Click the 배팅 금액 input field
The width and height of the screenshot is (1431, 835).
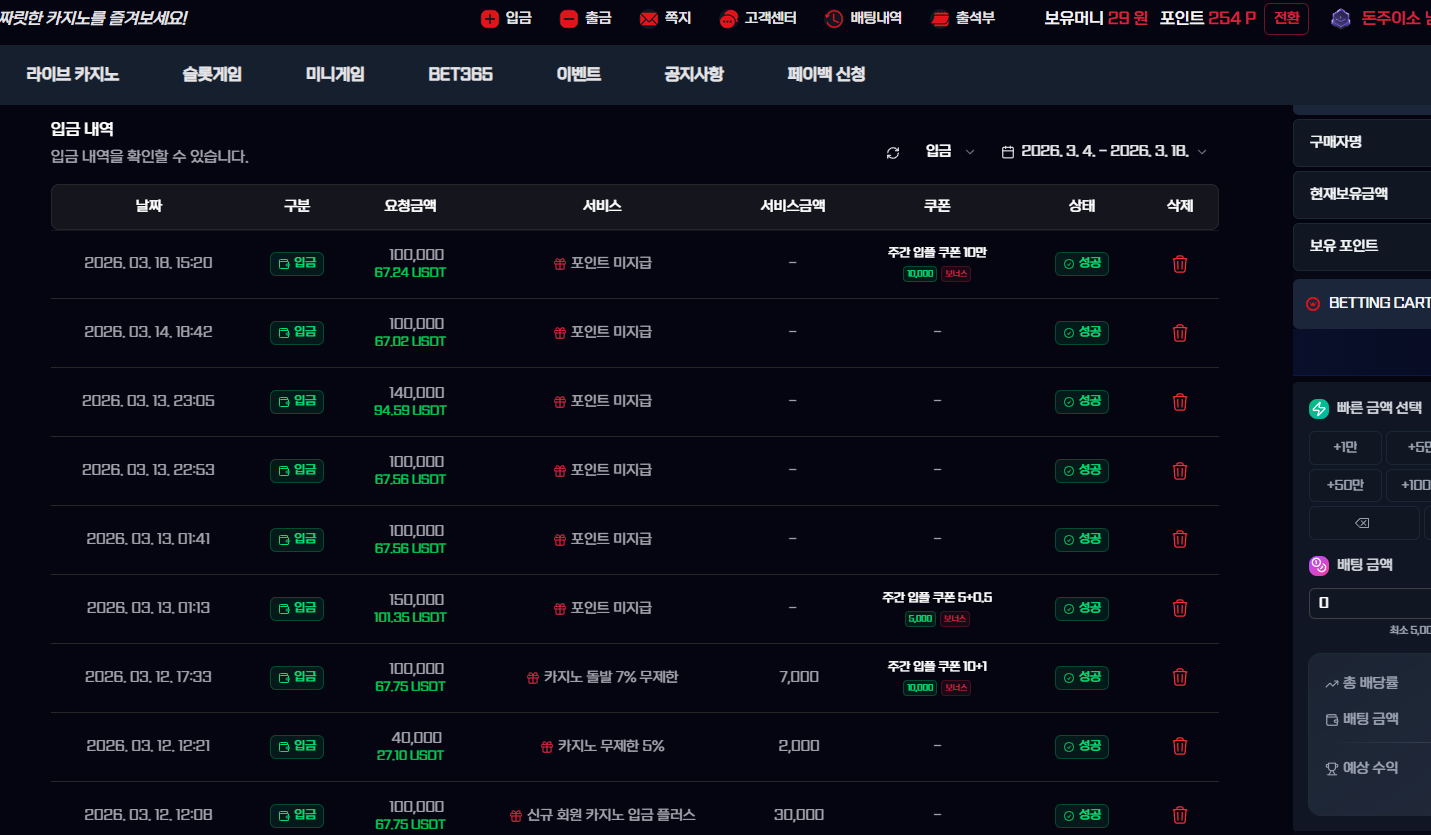(1370, 603)
